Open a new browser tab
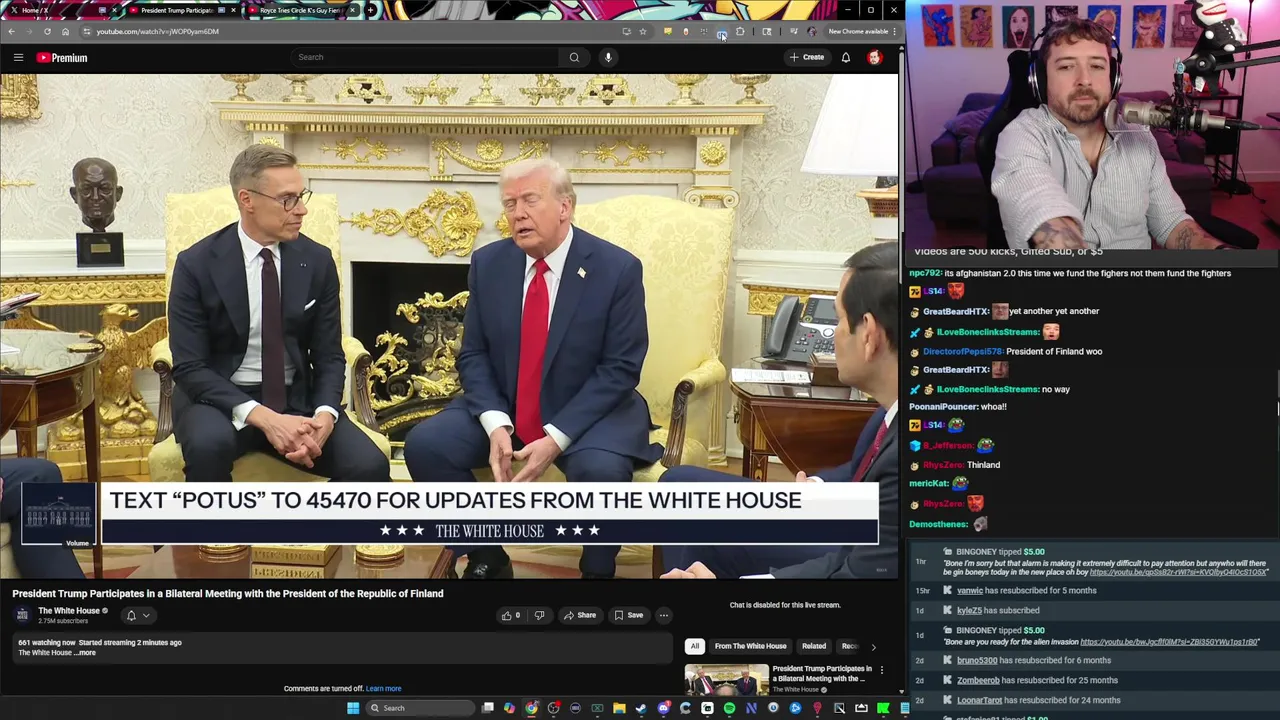This screenshot has width=1280, height=720. point(371,10)
